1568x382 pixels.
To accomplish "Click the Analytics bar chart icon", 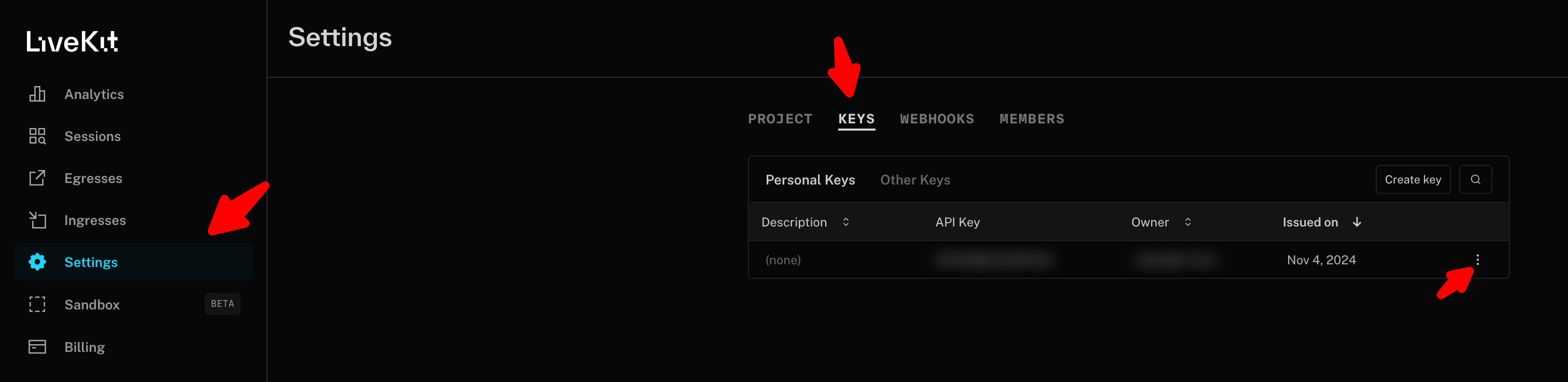I will click(x=37, y=94).
